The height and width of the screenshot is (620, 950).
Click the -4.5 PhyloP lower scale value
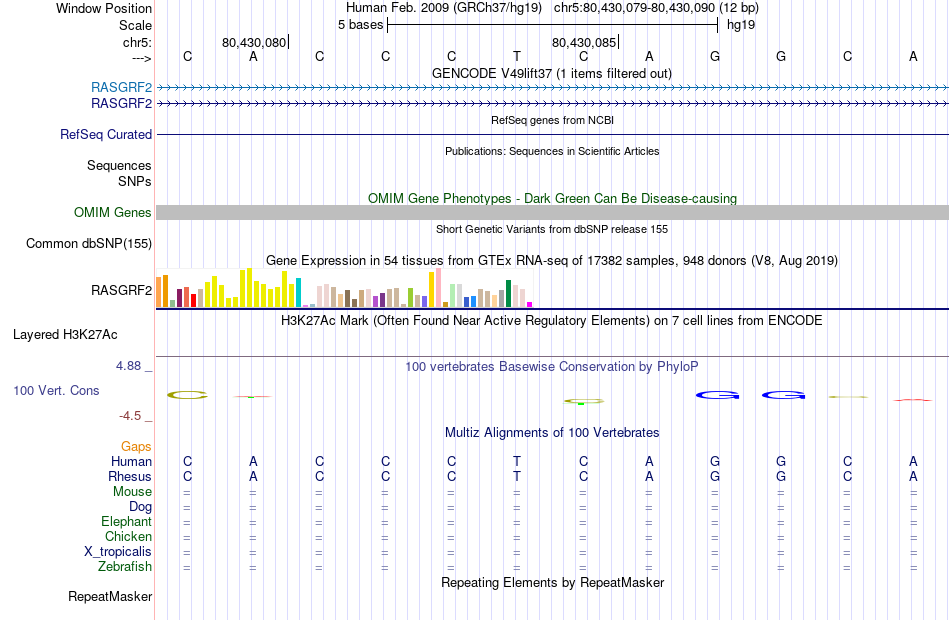[130, 416]
